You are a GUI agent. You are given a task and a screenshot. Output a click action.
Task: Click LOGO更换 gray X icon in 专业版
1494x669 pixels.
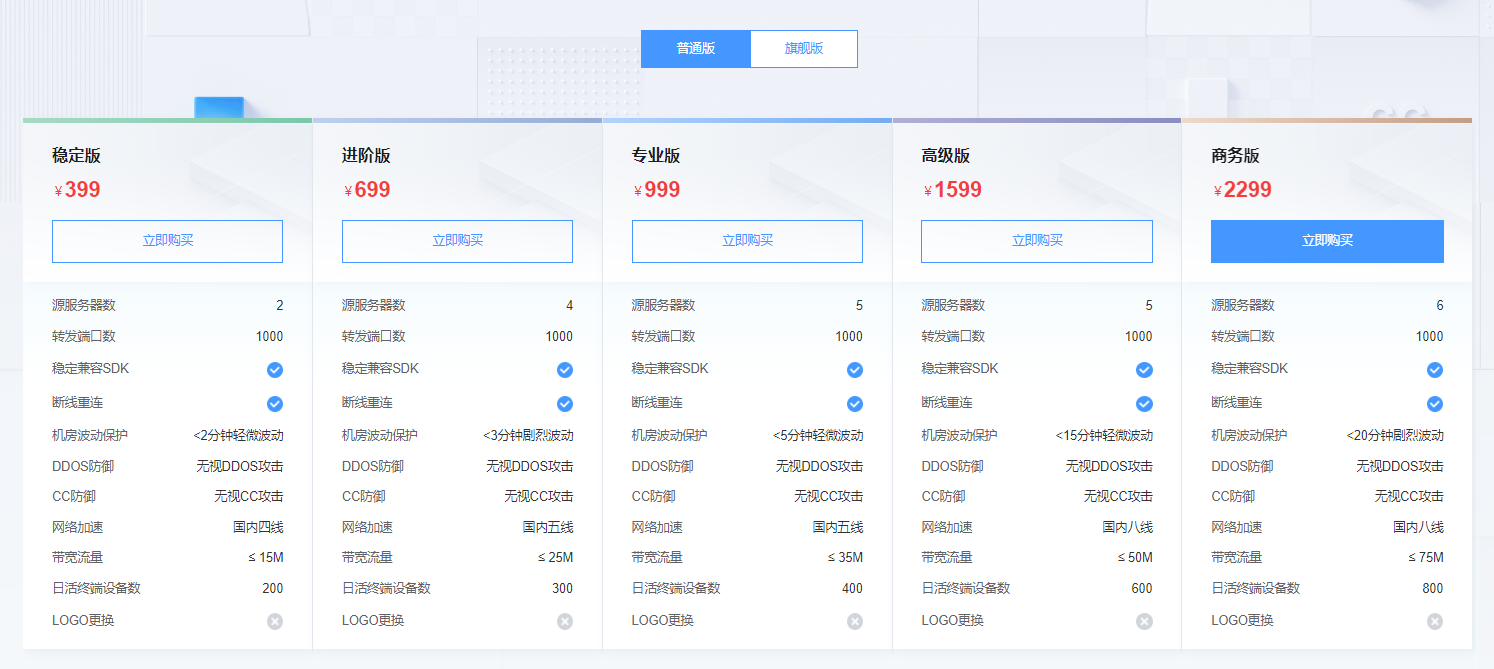855,621
